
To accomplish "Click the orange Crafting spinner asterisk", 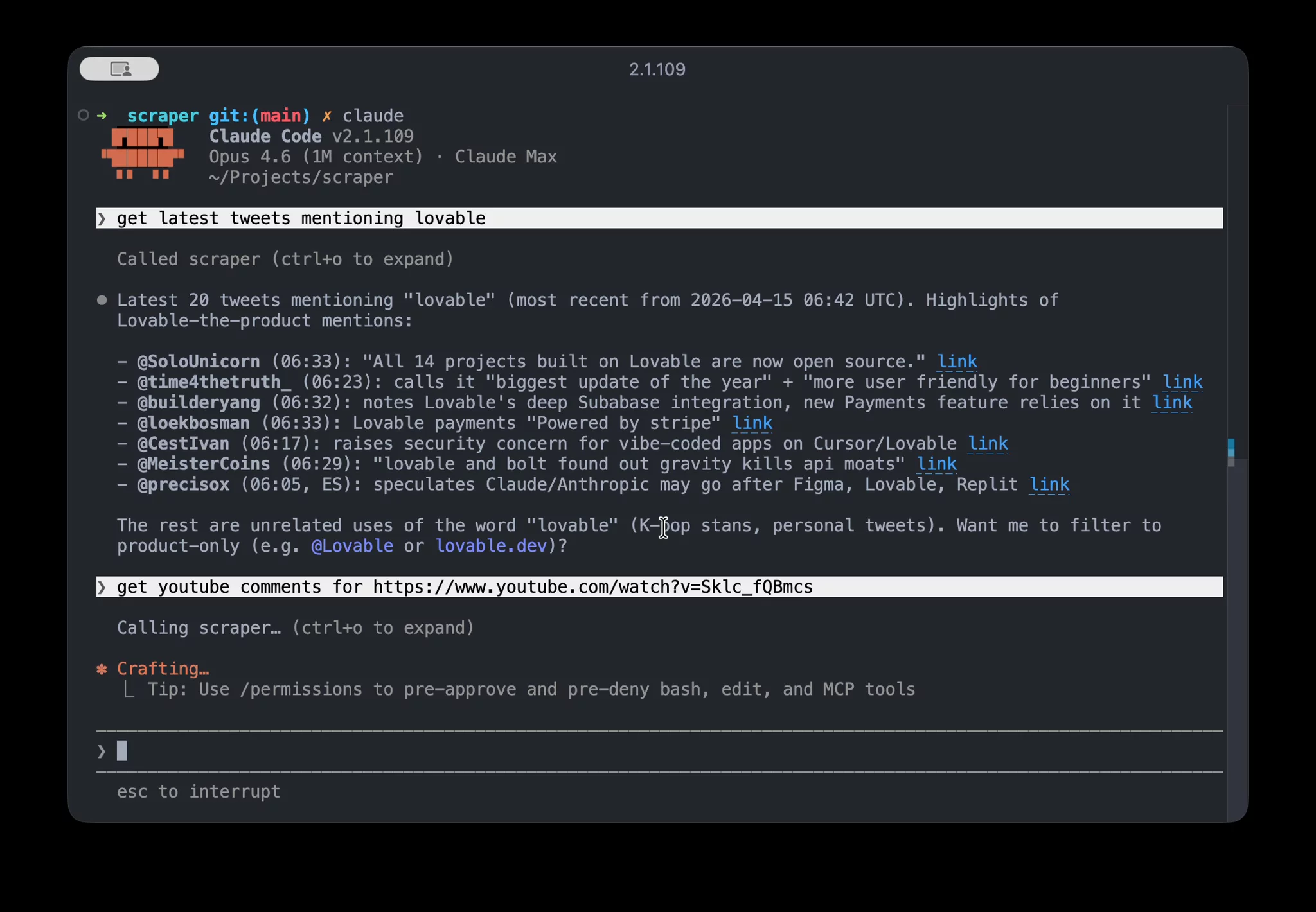I will 102,669.
